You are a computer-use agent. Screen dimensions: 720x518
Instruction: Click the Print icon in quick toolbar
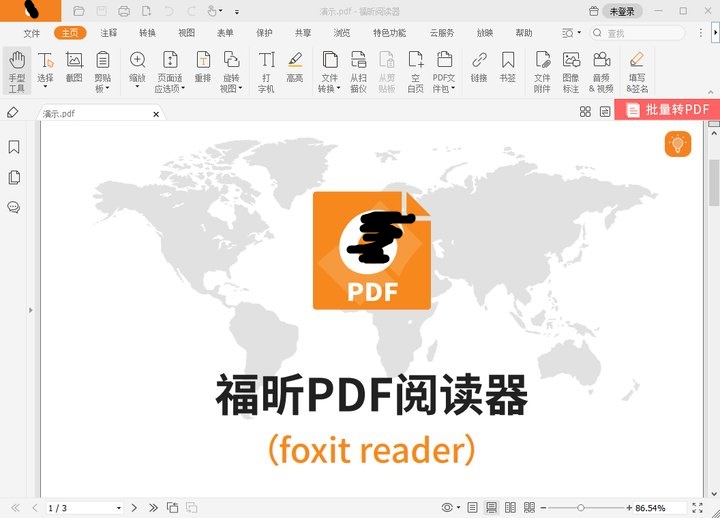coord(124,11)
